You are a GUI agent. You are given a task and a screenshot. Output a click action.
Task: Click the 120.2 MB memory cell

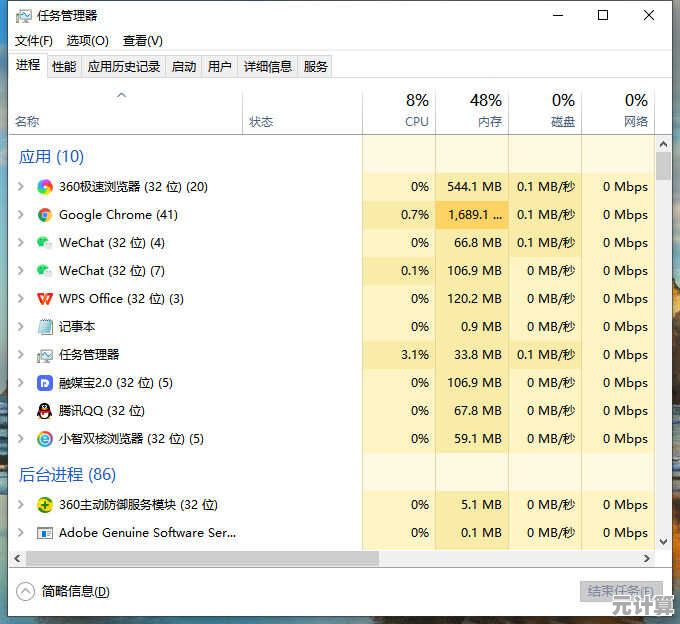tap(472, 299)
